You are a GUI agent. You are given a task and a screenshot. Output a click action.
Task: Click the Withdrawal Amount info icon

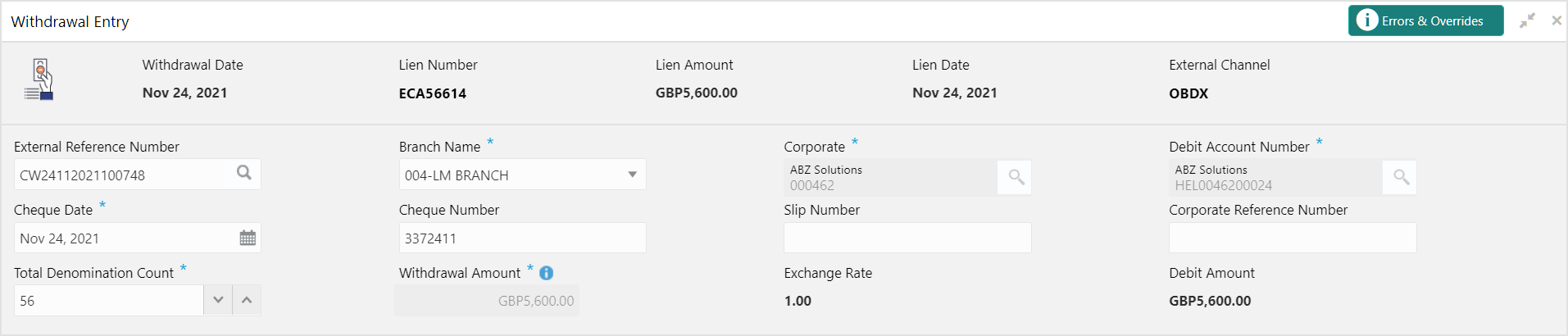click(x=546, y=273)
